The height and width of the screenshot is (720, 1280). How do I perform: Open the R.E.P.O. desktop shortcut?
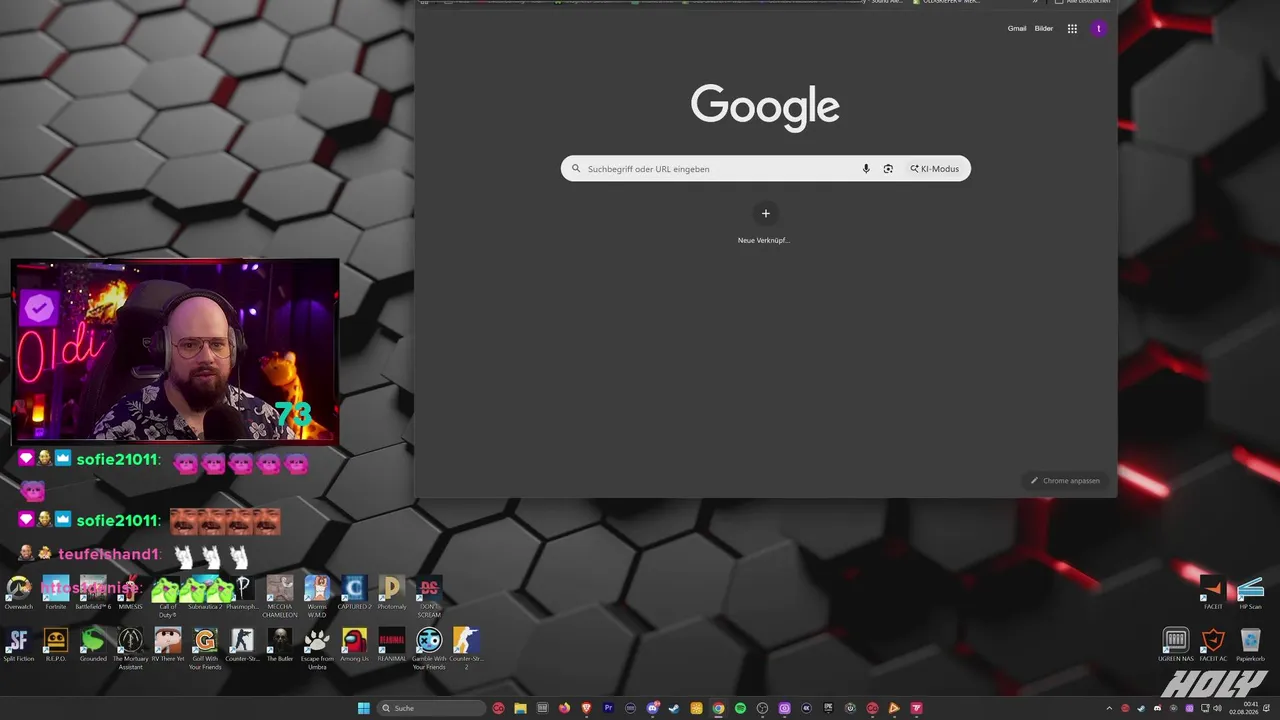(56, 645)
